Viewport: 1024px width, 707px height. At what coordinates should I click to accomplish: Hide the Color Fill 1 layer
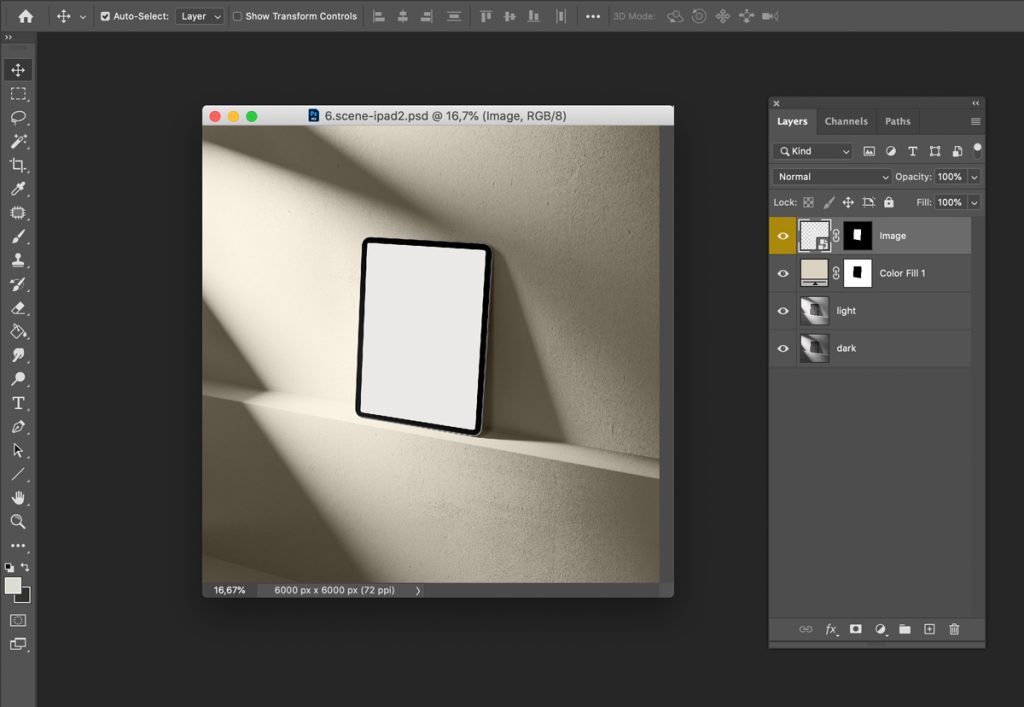(782, 274)
